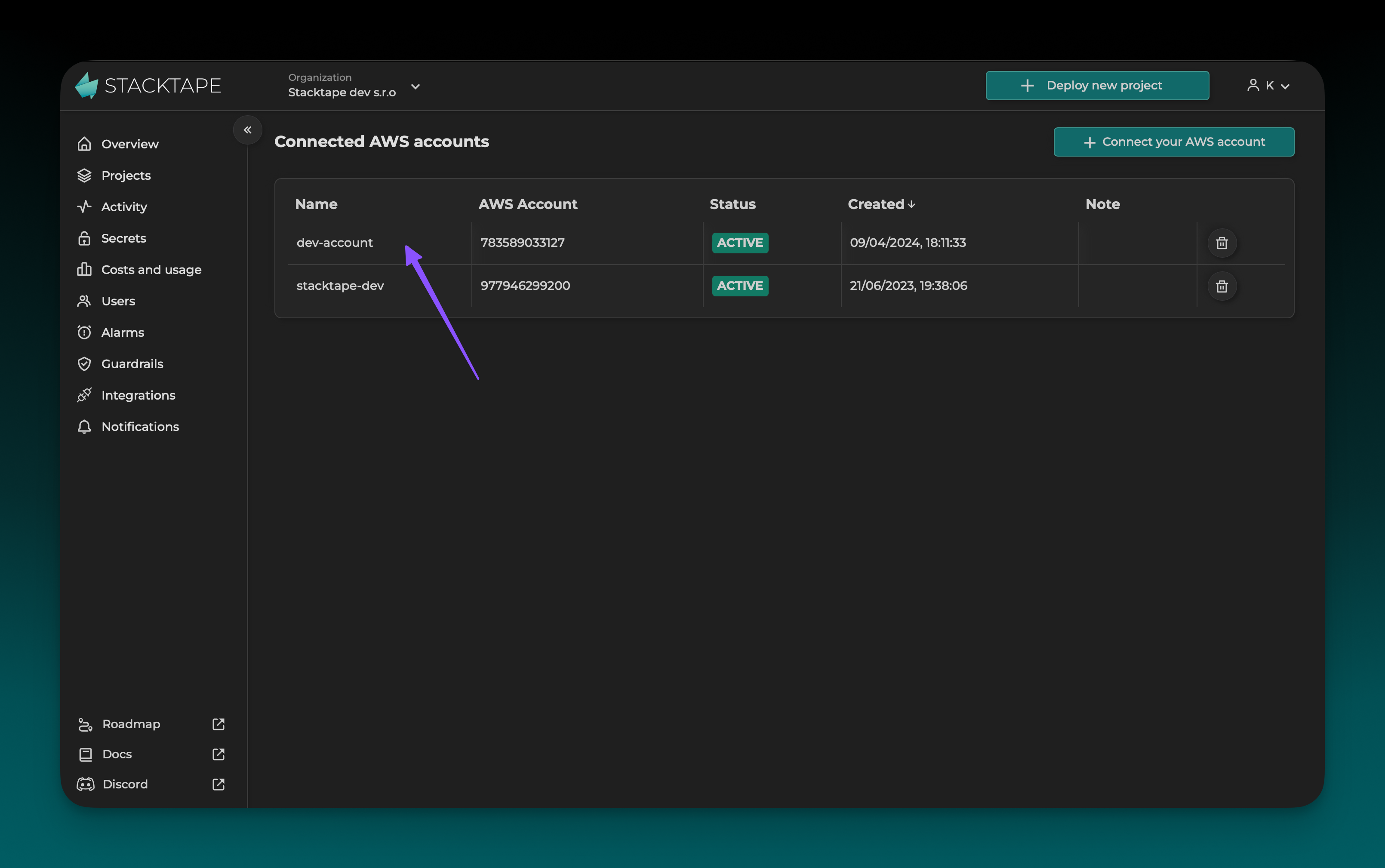Click the Stacktape logo icon

pyautogui.click(x=87, y=86)
